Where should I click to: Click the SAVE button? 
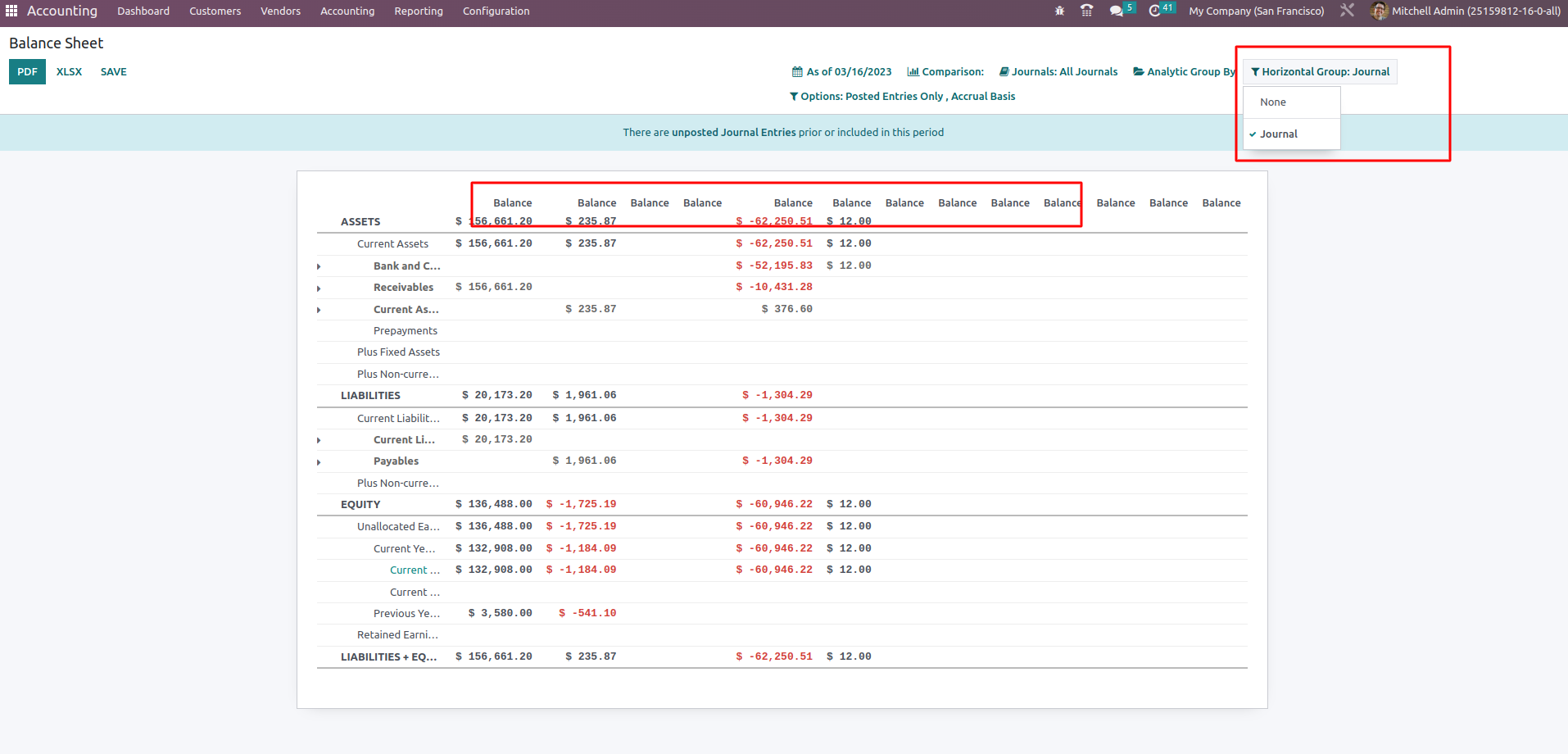point(113,71)
